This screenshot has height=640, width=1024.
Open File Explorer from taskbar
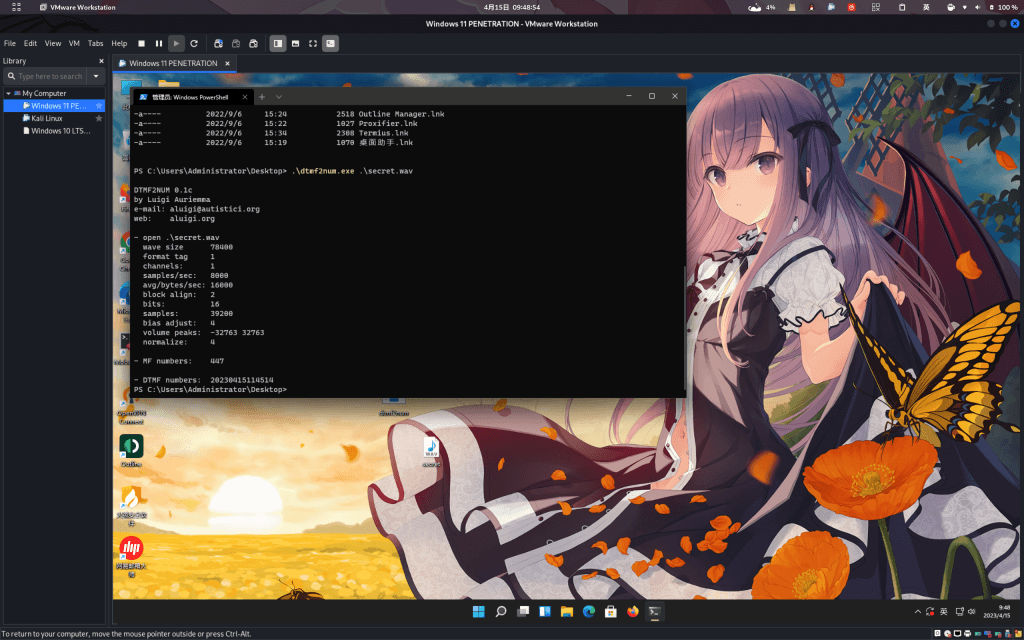pyautogui.click(x=567, y=611)
